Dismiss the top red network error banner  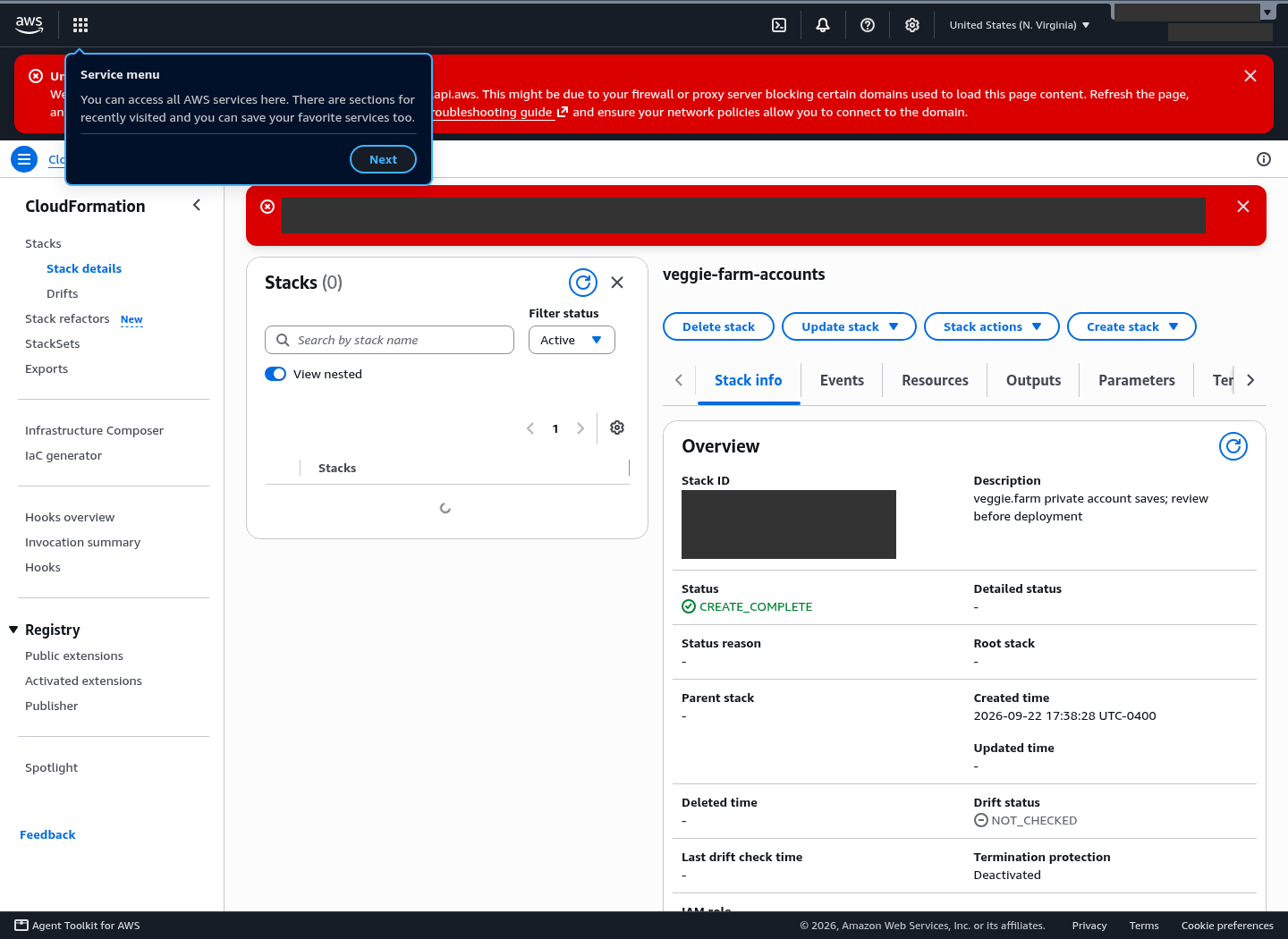(x=1250, y=76)
